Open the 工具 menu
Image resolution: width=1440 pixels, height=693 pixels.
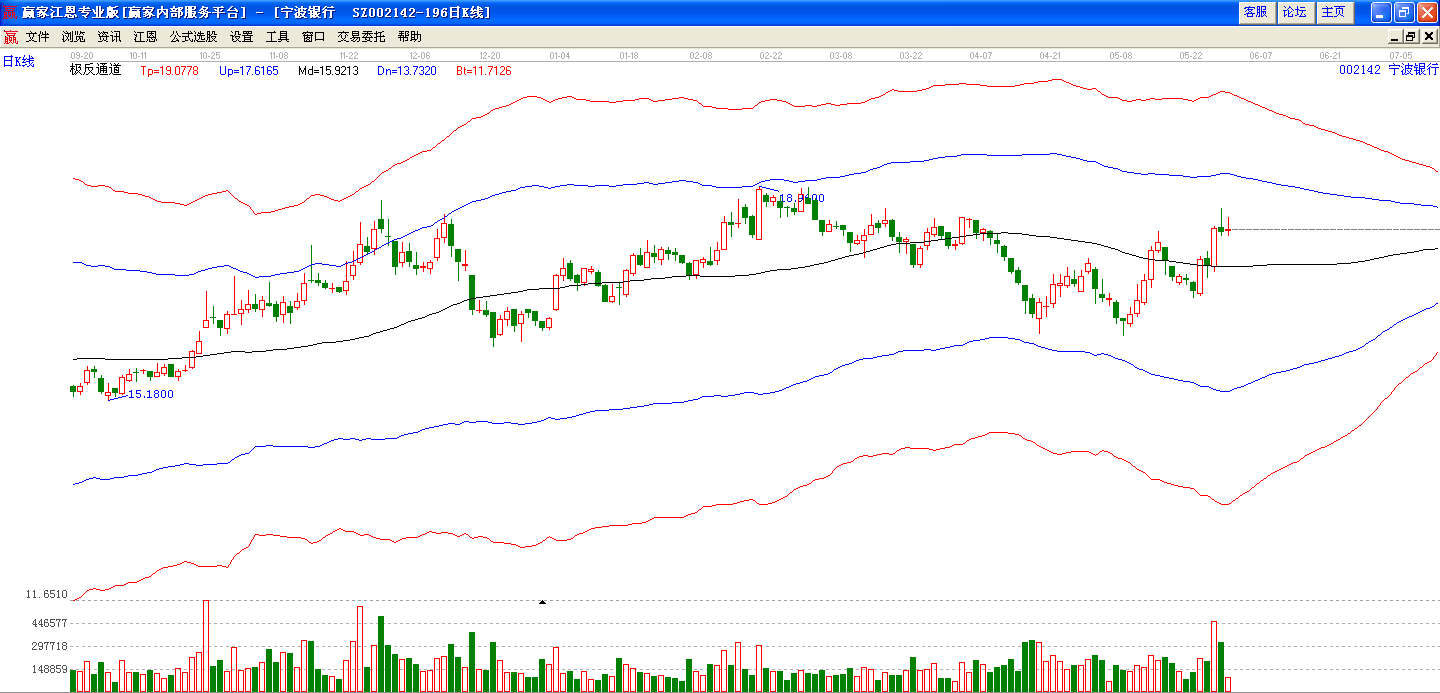pos(277,37)
